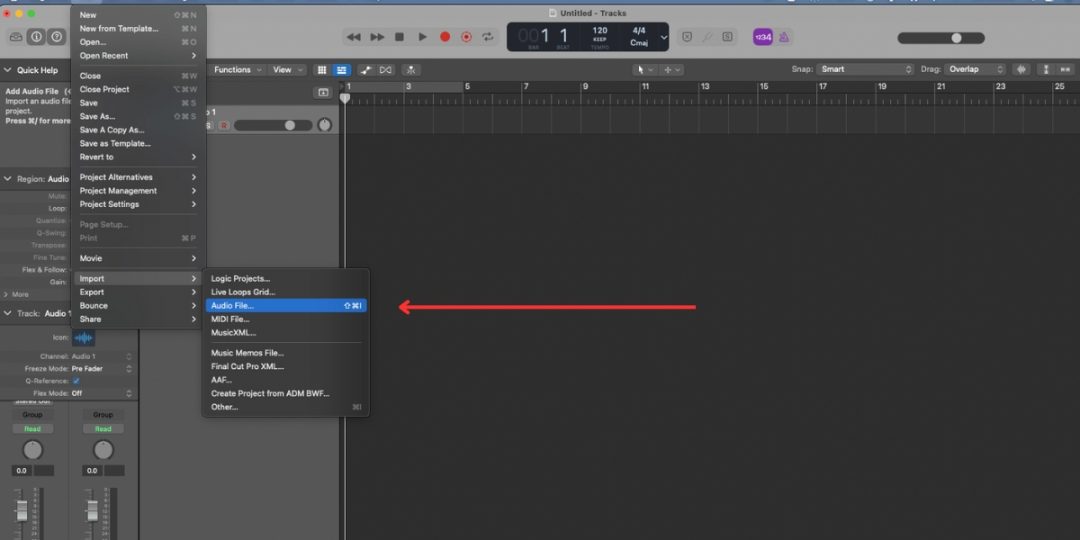This screenshot has width=1080, height=540.
Task: Open the Pointer left-click tool menu
Action: pyautogui.click(x=645, y=70)
